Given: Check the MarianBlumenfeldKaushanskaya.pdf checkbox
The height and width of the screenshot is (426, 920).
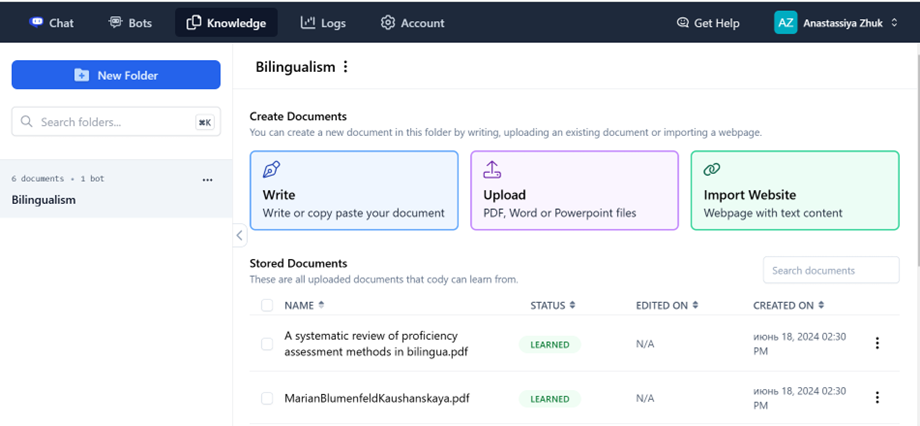Looking at the screenshot, I should click(x=267, y=398).
